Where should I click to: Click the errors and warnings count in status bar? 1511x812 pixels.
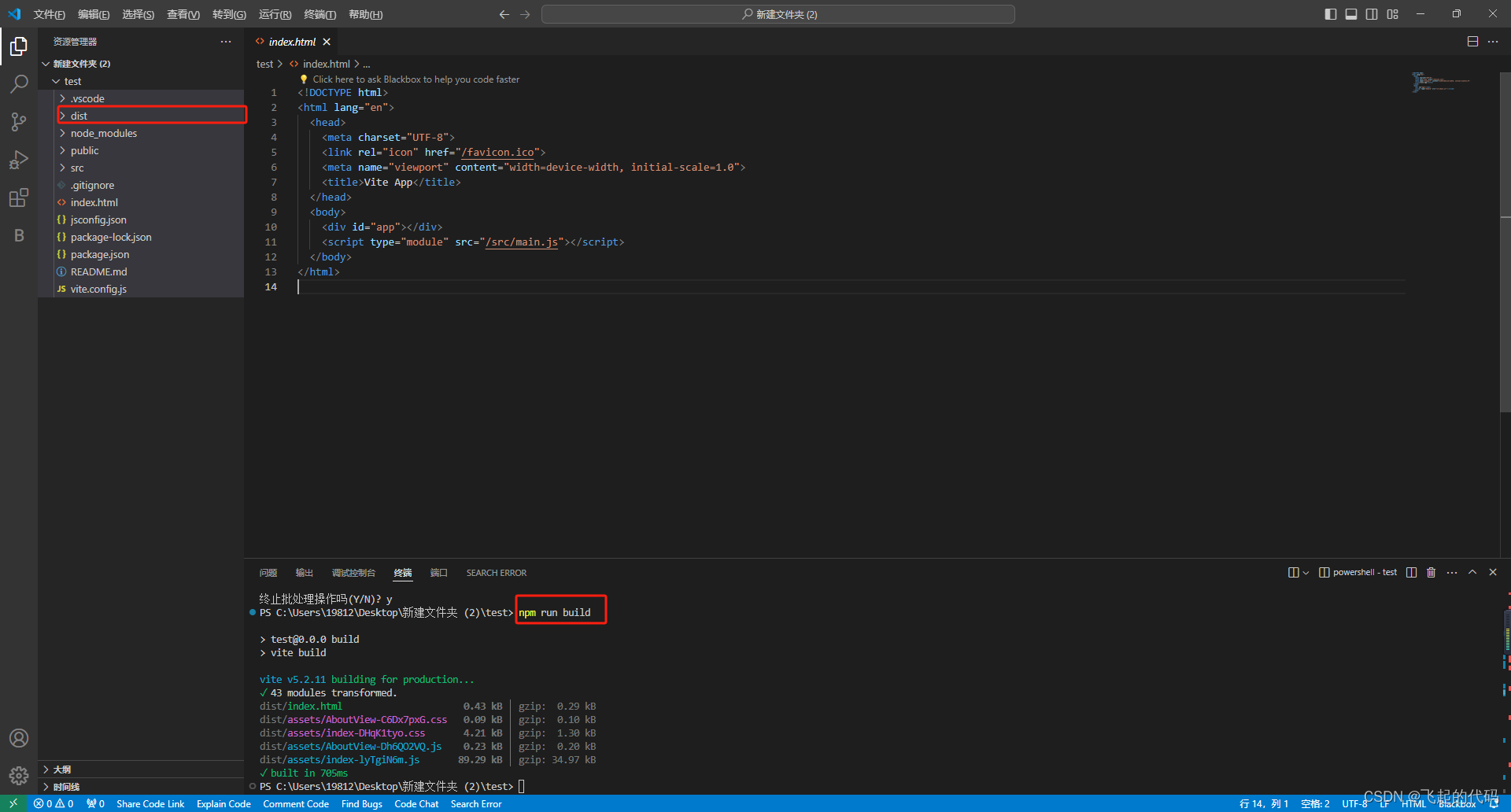[54, 803]
